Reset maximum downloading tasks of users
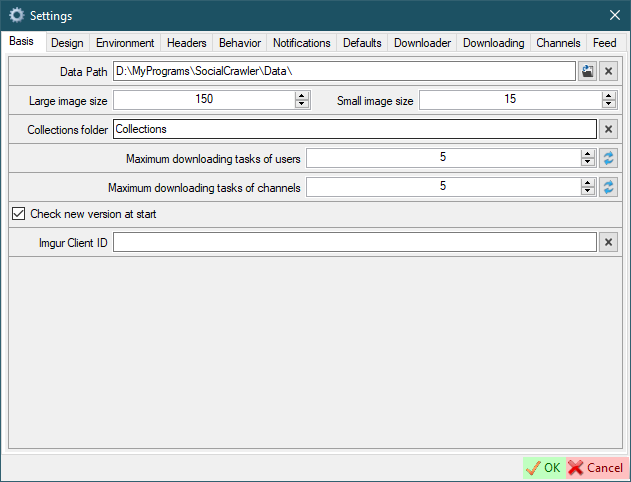The image size is (631, 482). coord(608,158)
